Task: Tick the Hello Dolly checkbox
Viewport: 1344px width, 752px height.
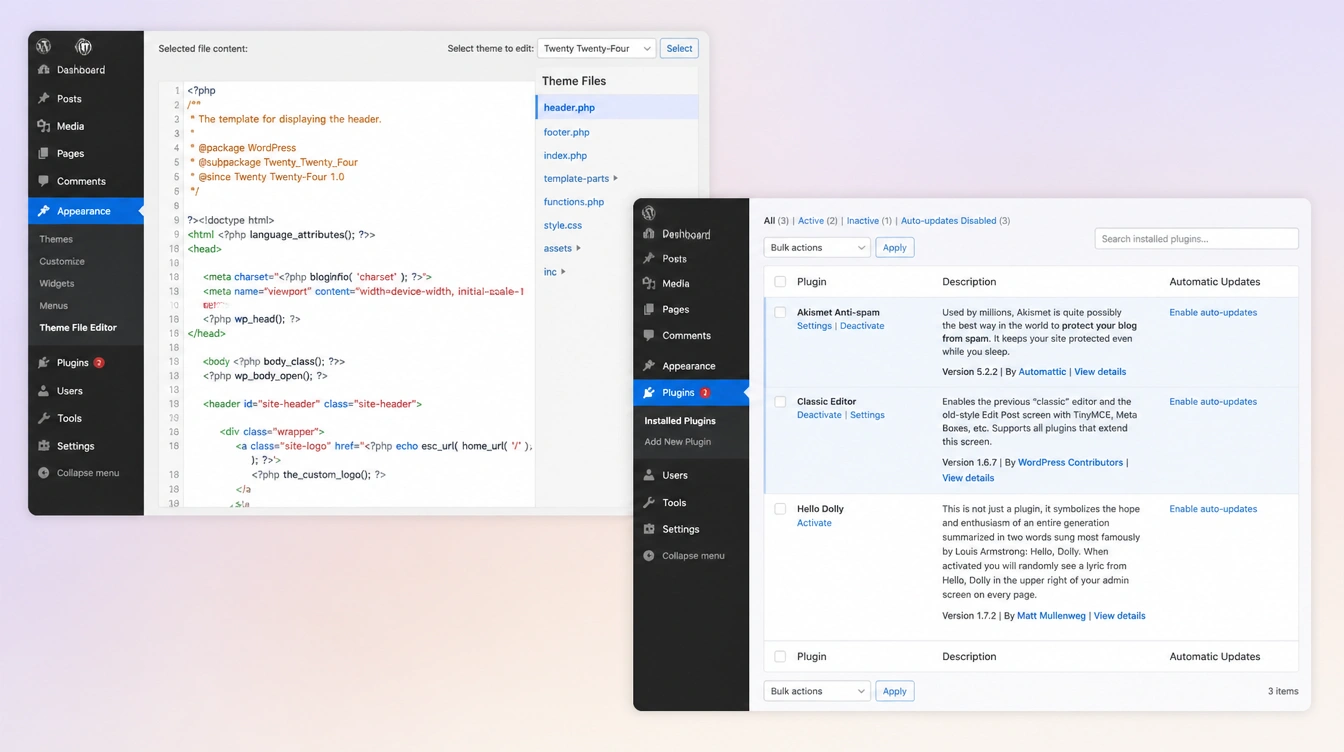Action: pos(781,509)
